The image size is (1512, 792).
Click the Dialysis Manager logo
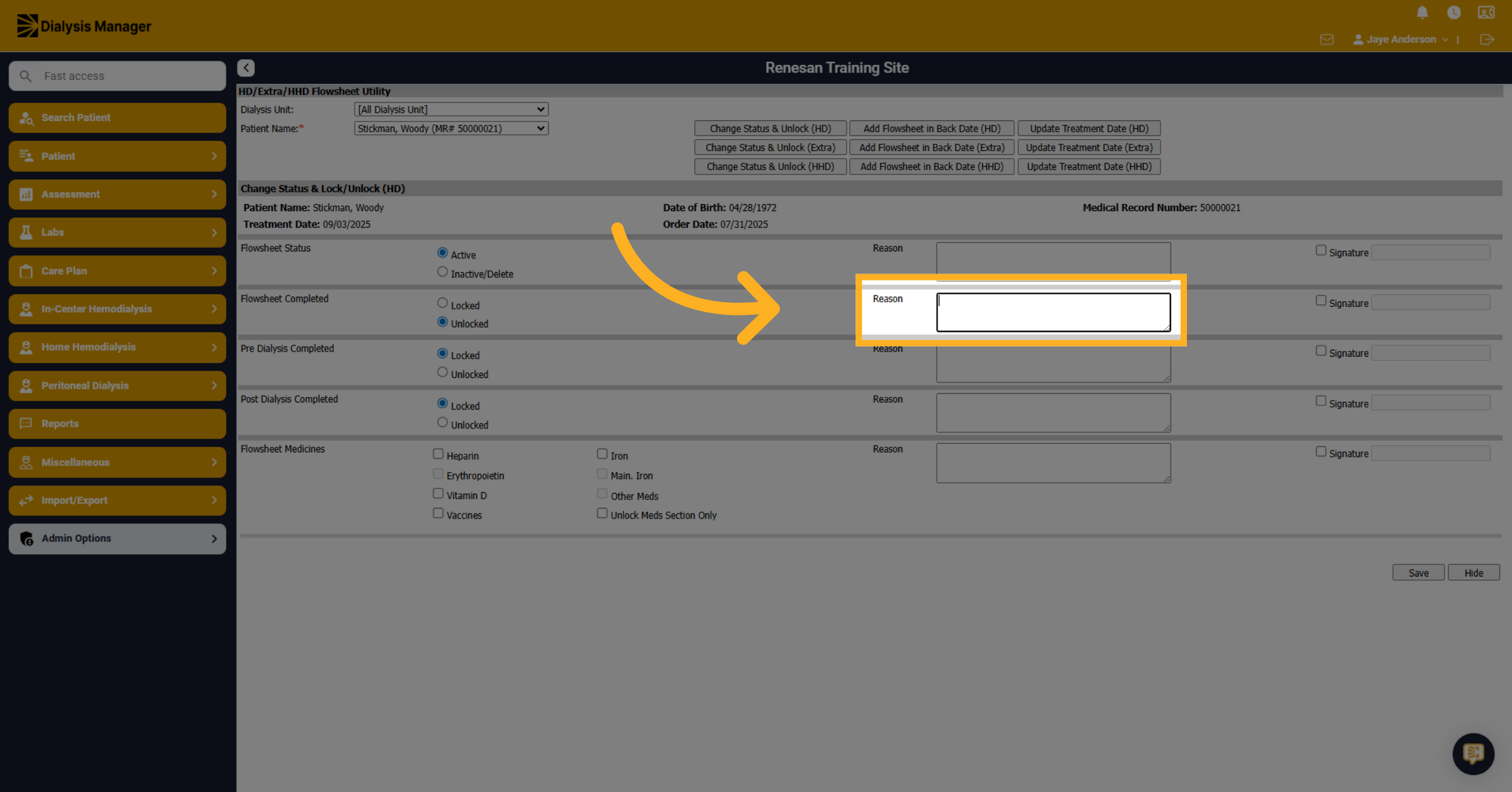tap(84, 26)
